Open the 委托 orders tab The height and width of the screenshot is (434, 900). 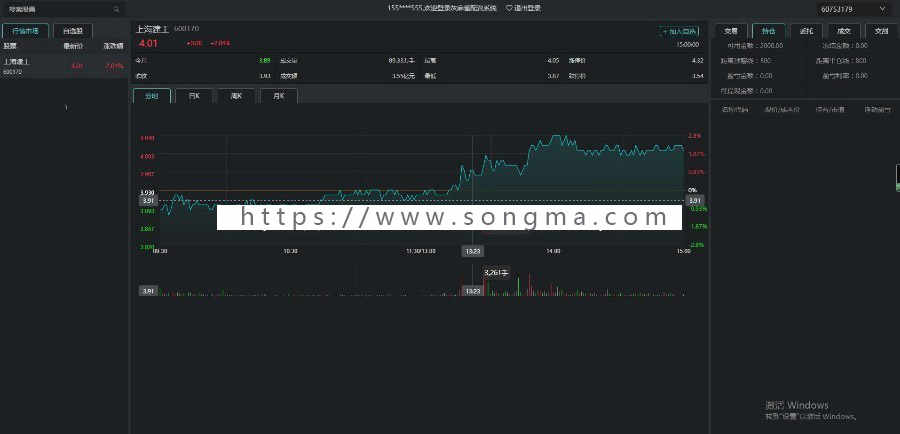coord(806,32)
